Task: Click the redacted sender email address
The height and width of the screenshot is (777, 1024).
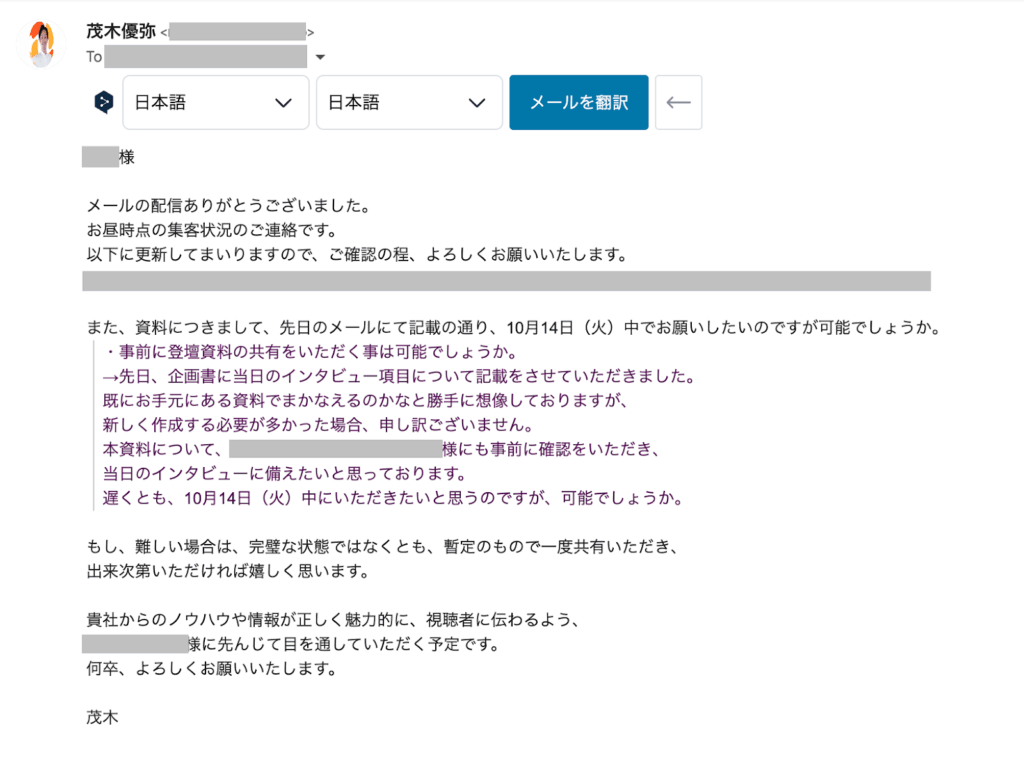Action: tap(238, 32)
